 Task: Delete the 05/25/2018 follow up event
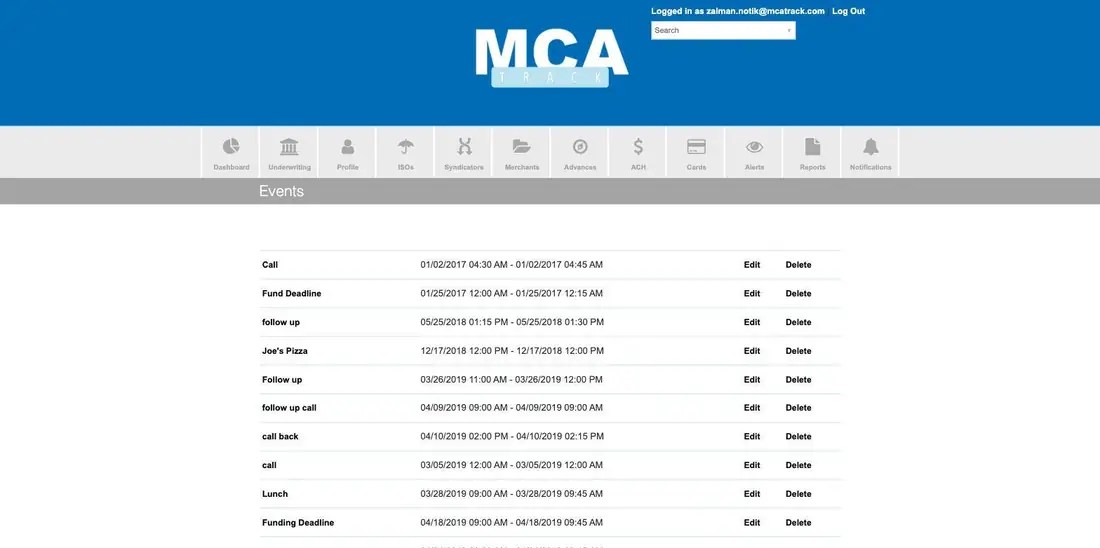pos(798,323)
